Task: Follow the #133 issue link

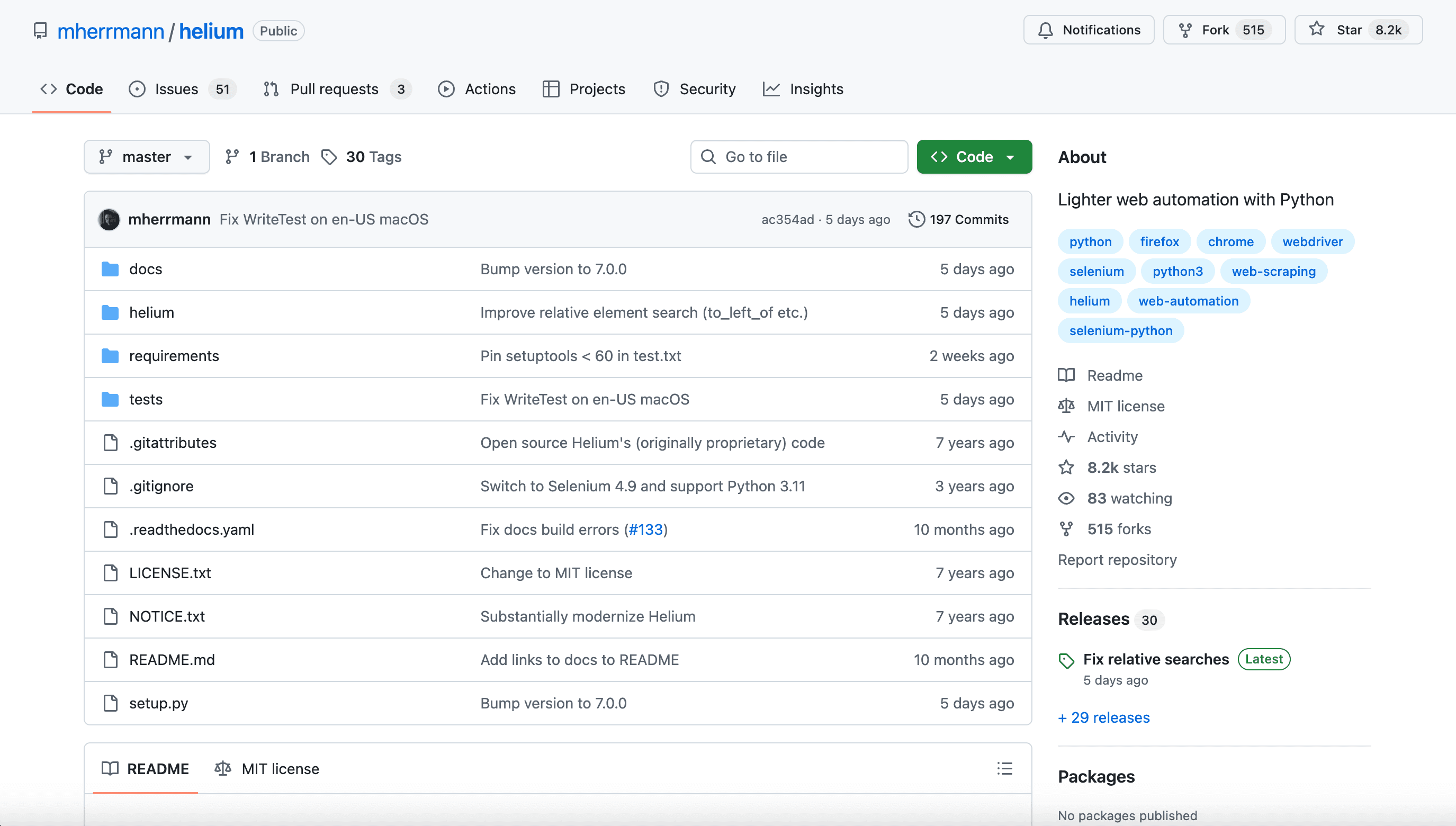Action: click(645, 529)
